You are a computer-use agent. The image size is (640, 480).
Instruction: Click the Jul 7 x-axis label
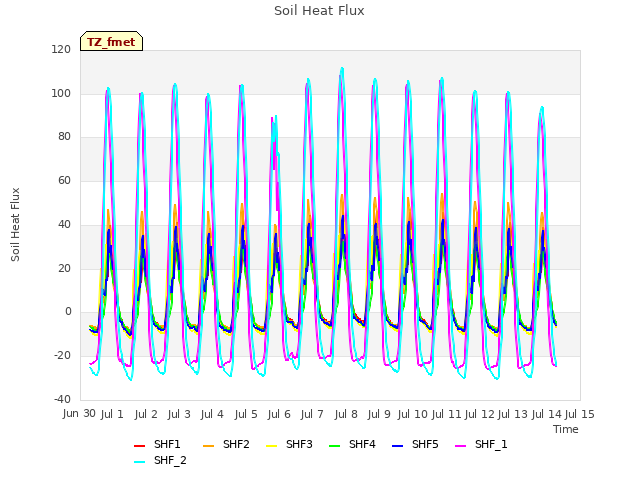coord(312,415)
